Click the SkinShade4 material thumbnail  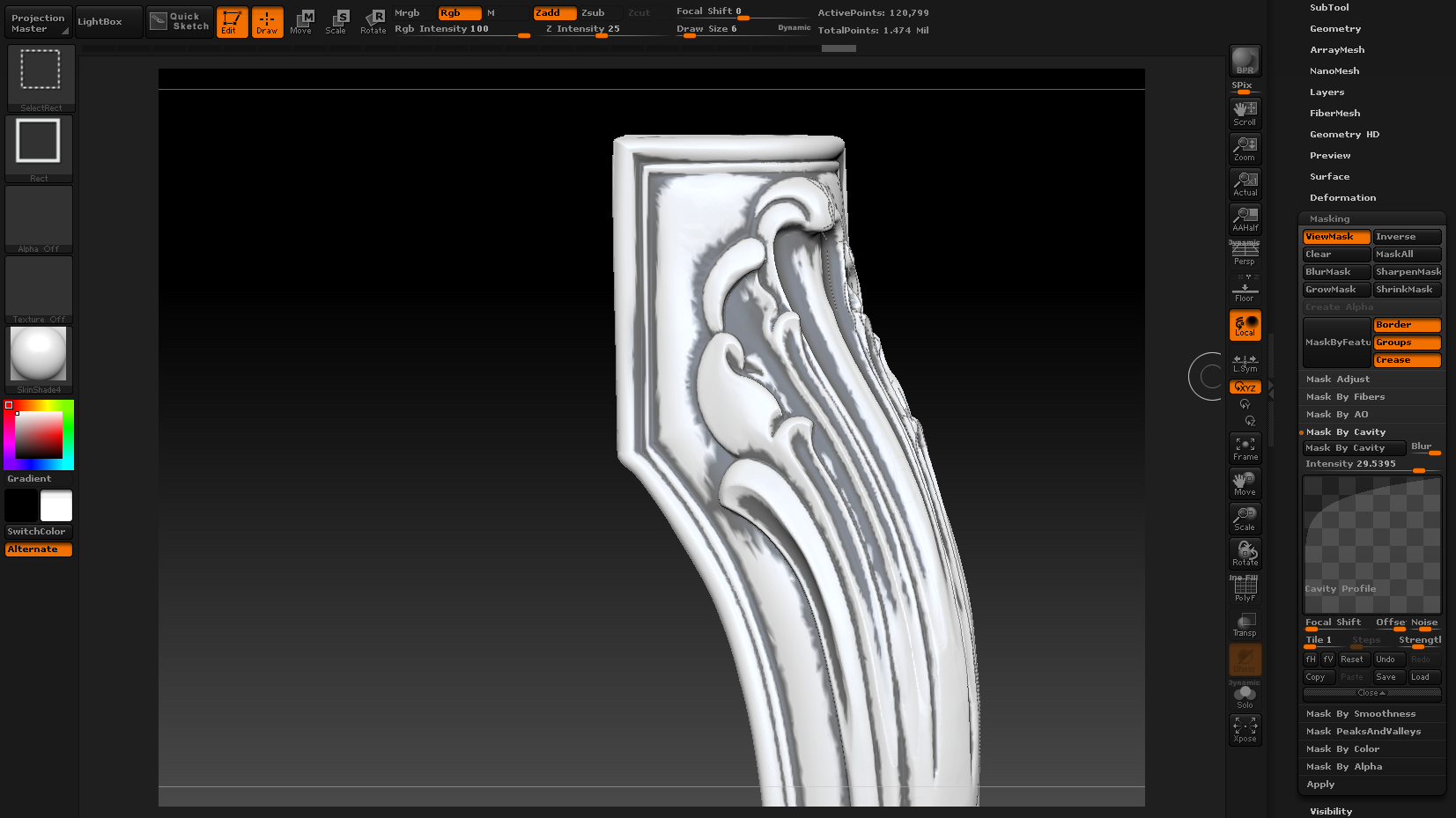pyautogui.click(x=37, y=355)
